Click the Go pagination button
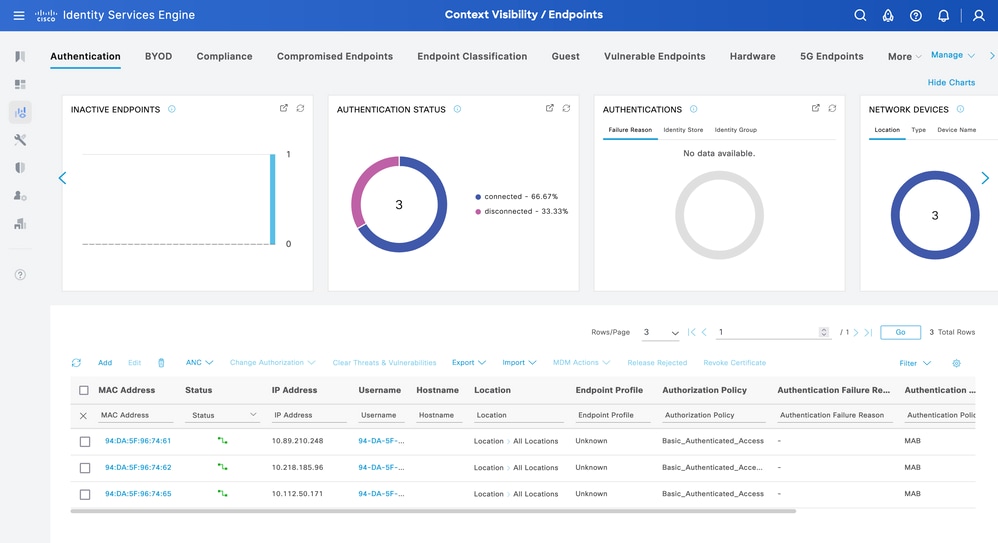The image size is (998, 543). tap(901, 332)
